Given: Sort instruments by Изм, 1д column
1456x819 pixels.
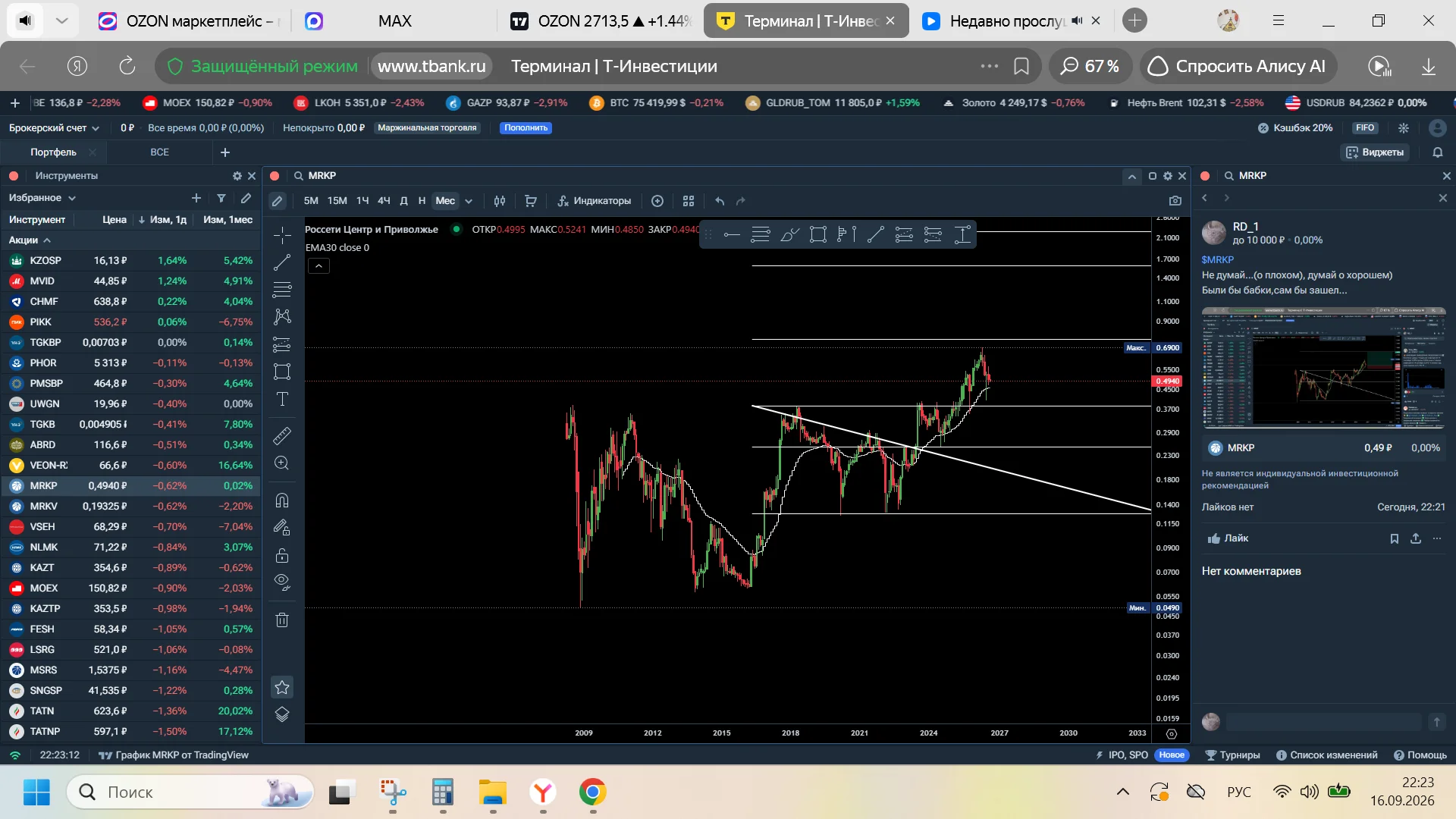Looking at the screenshot, I should pos(162,220).
